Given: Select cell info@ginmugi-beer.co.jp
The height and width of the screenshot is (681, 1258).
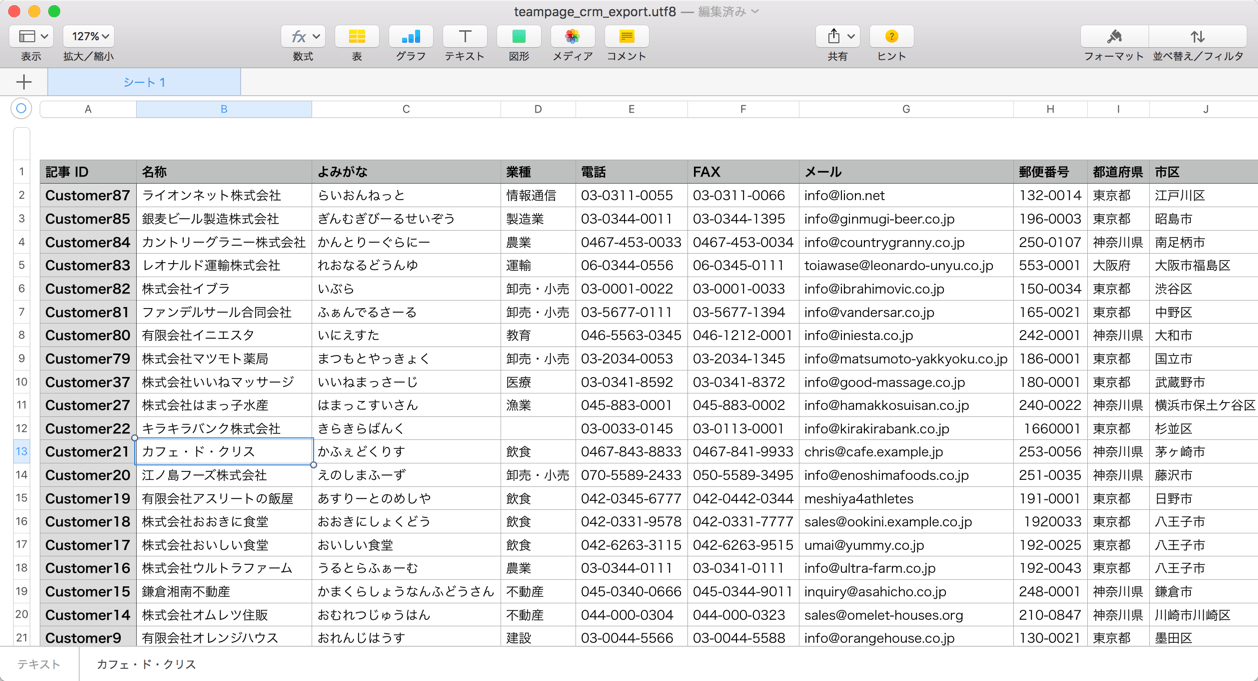Looking at the screenshot, I should (906, 219).
